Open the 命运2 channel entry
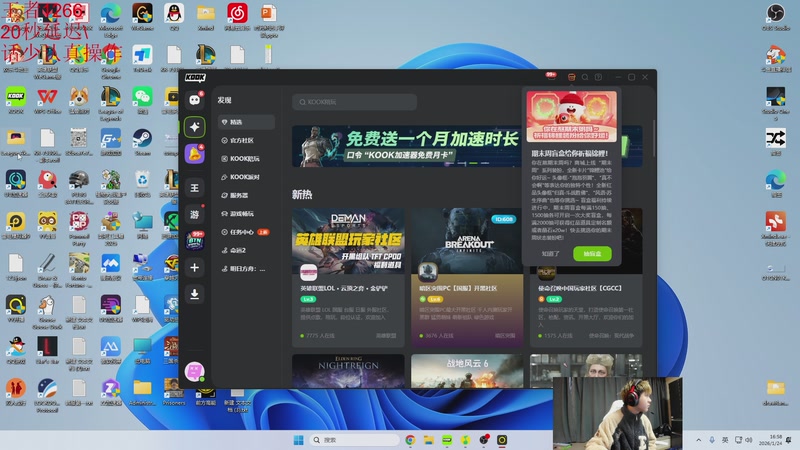The height and width of the screenshot is (450, 800). pyautogui.click(x=246, y=251)
